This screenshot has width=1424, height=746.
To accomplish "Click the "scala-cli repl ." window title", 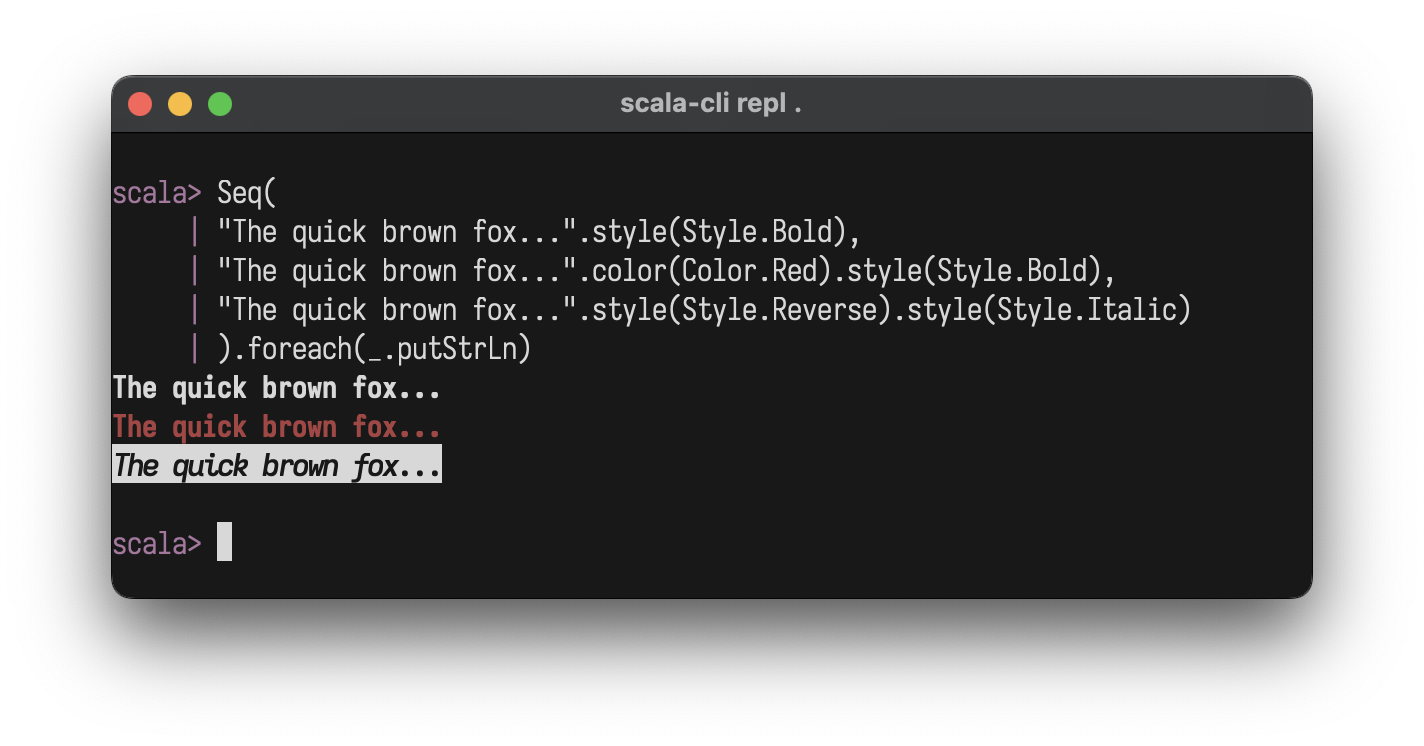I will pos(711,104).
